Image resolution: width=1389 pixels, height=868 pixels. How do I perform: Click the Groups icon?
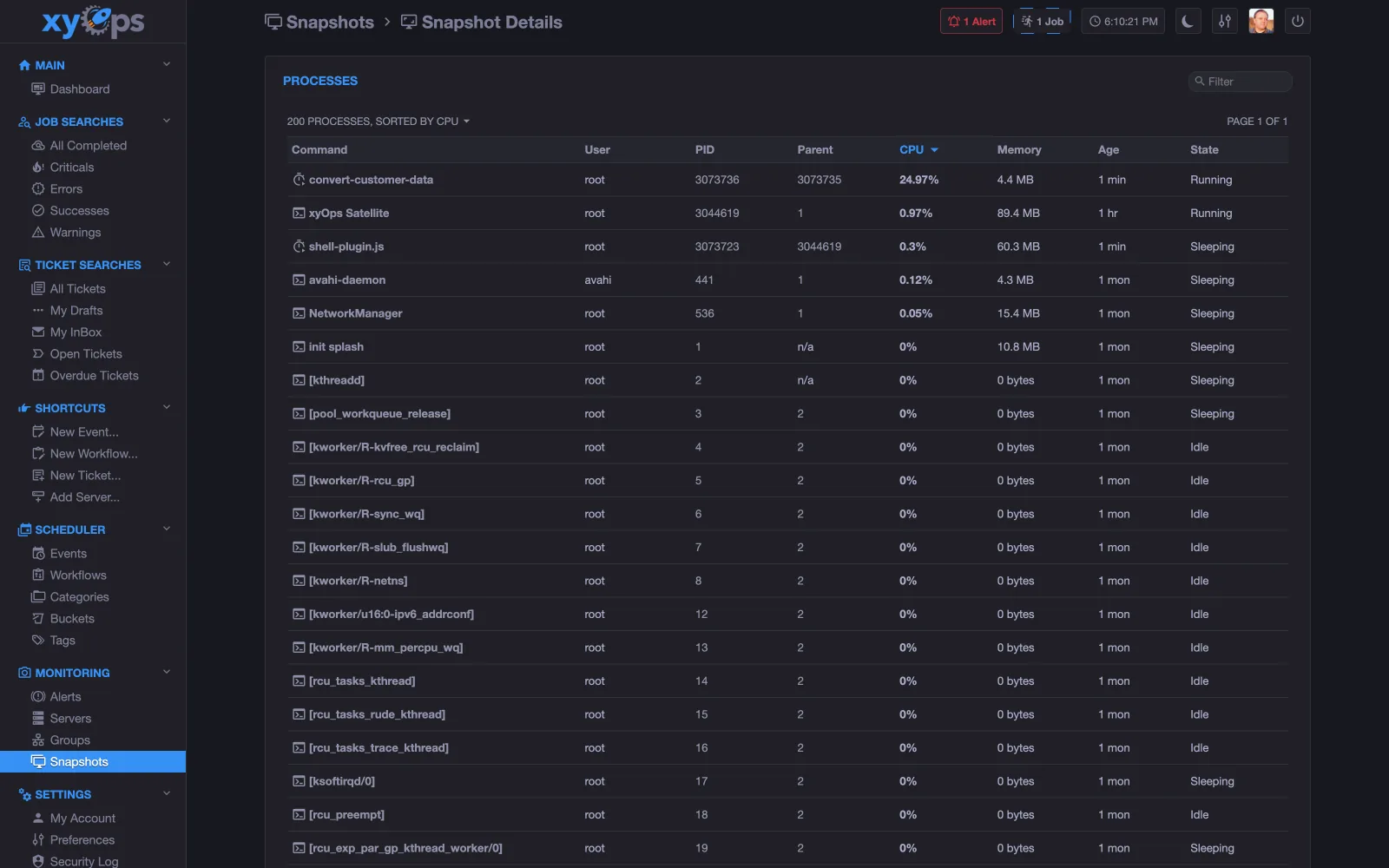(x=38, y=740)
